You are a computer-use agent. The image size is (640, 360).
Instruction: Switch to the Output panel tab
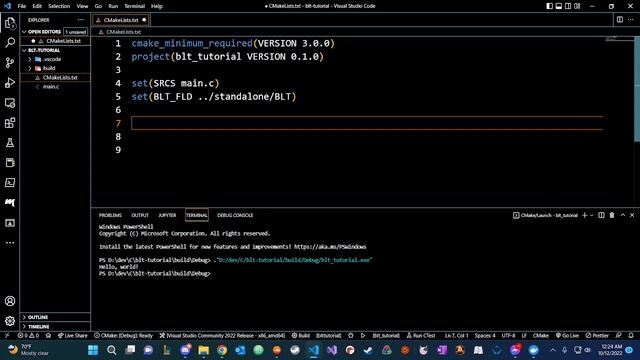140,215
